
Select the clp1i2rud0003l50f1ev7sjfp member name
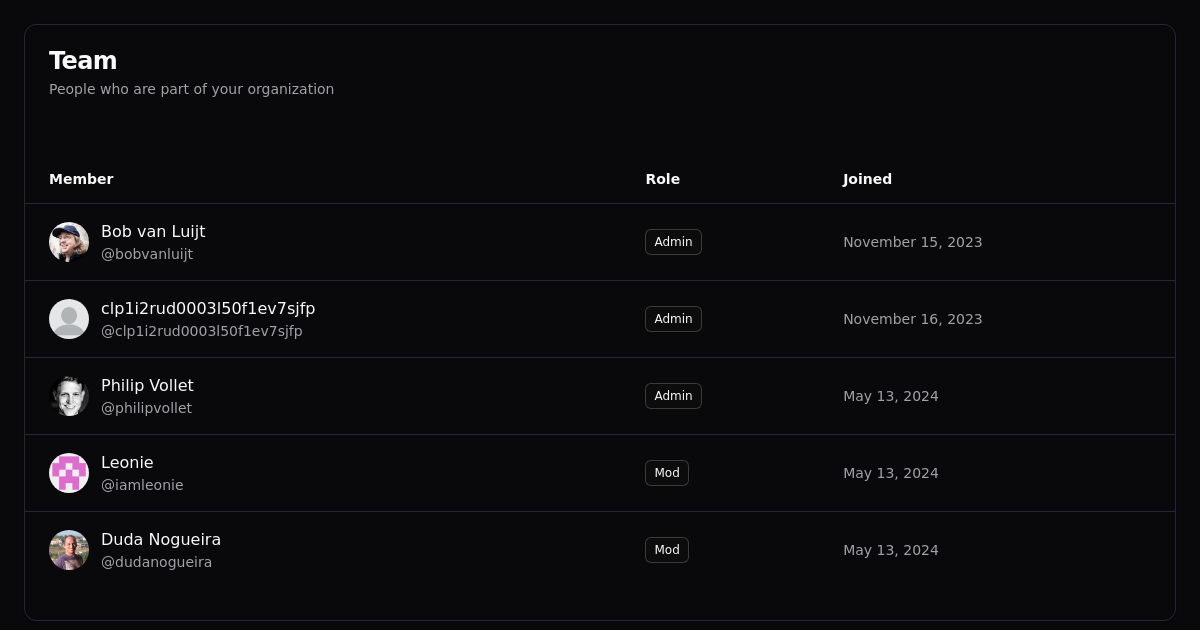(208, 308)
